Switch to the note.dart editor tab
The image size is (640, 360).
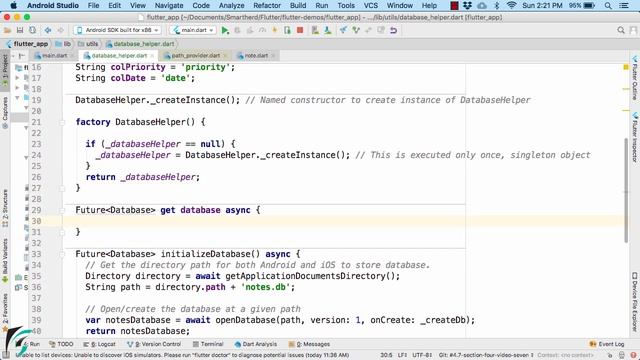[256, 56]
